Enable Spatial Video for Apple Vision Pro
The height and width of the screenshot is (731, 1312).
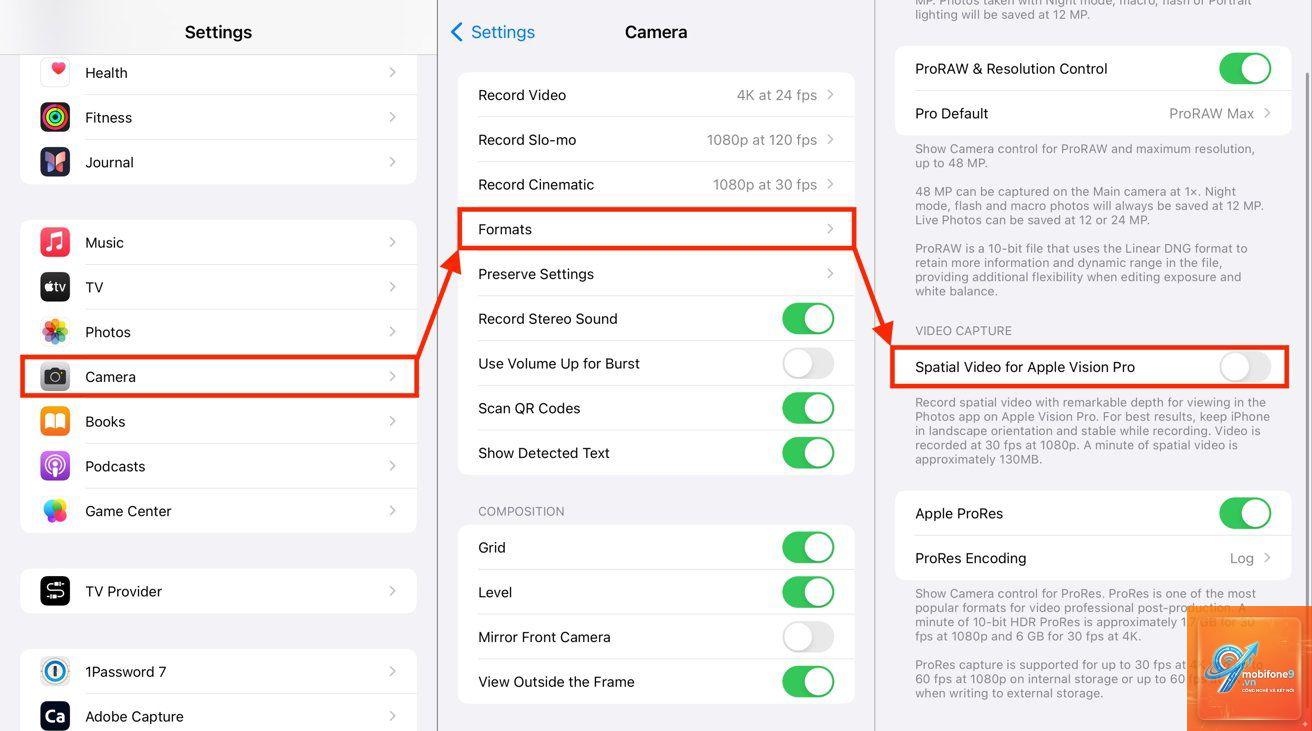tap(1245, 367)
